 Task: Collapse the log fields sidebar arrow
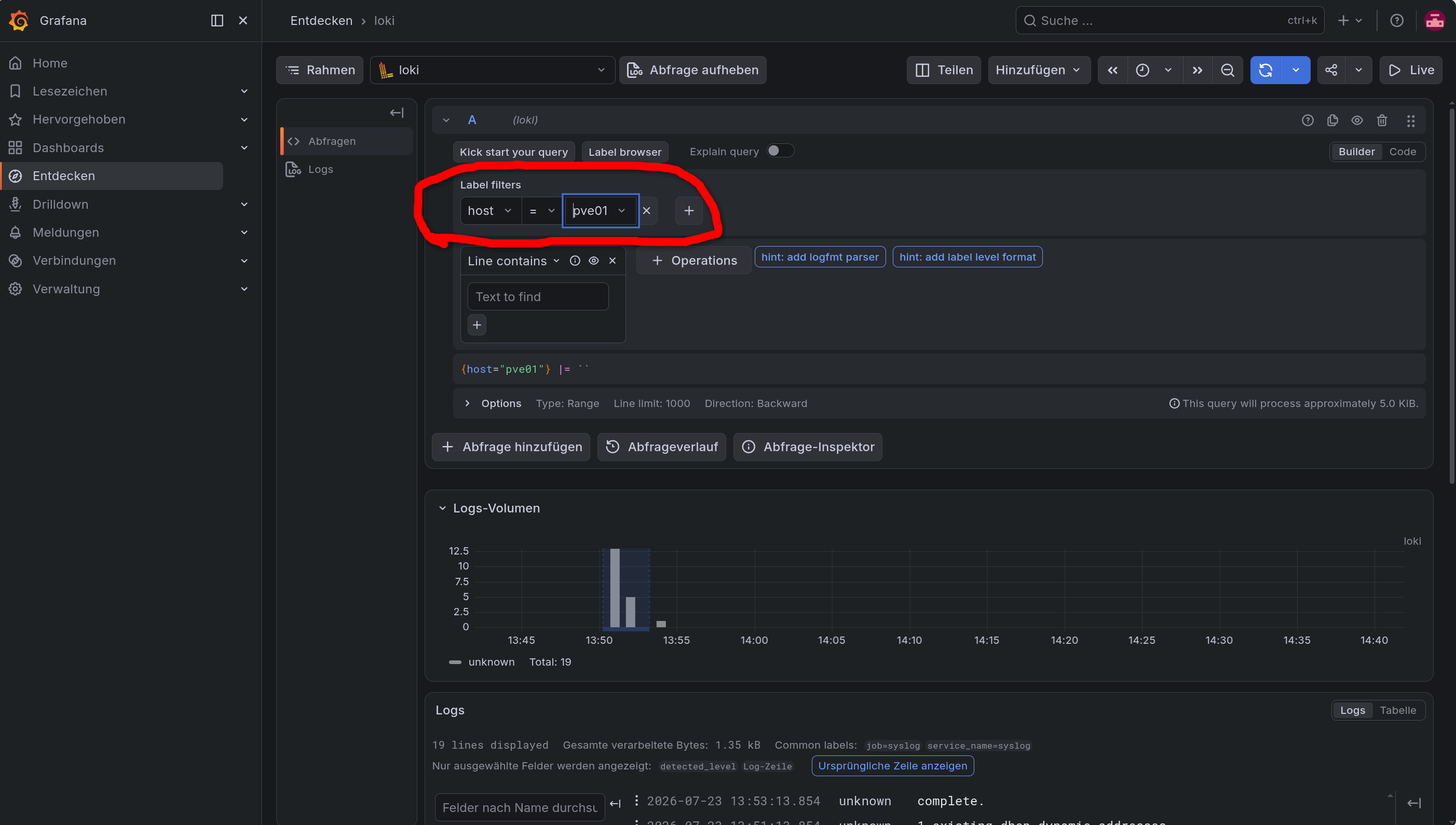tap(615, 804)
